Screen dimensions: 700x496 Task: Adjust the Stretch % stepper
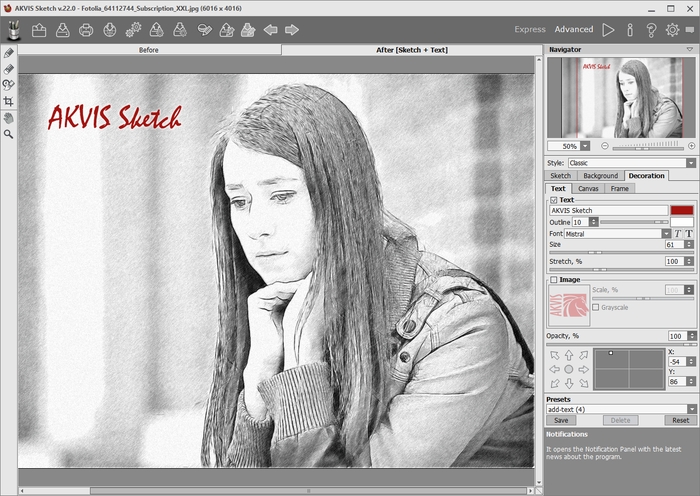[x=689, y=261]
